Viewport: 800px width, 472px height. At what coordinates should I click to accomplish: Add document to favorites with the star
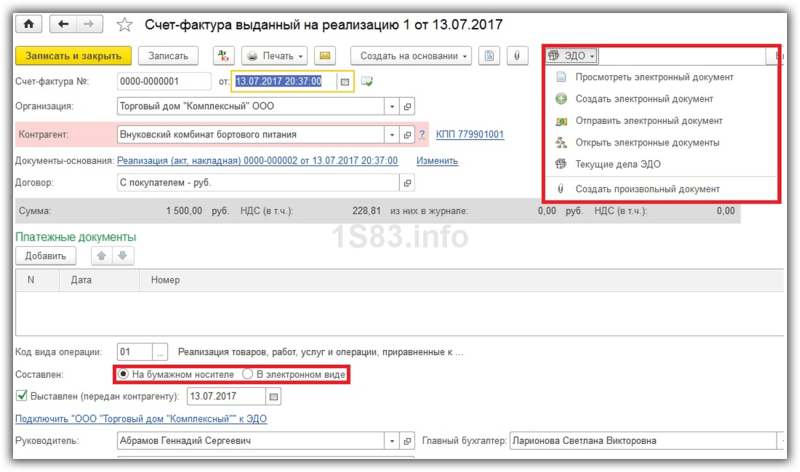(124, 24)
